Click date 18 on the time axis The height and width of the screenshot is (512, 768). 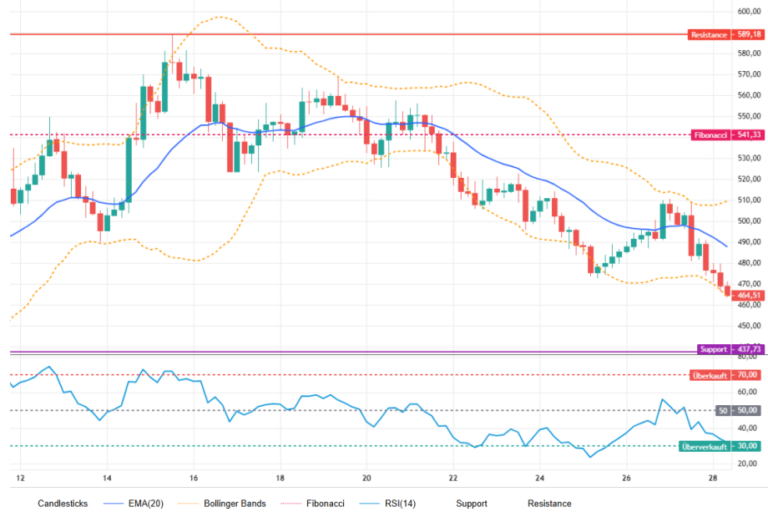(x=280, y=478)
